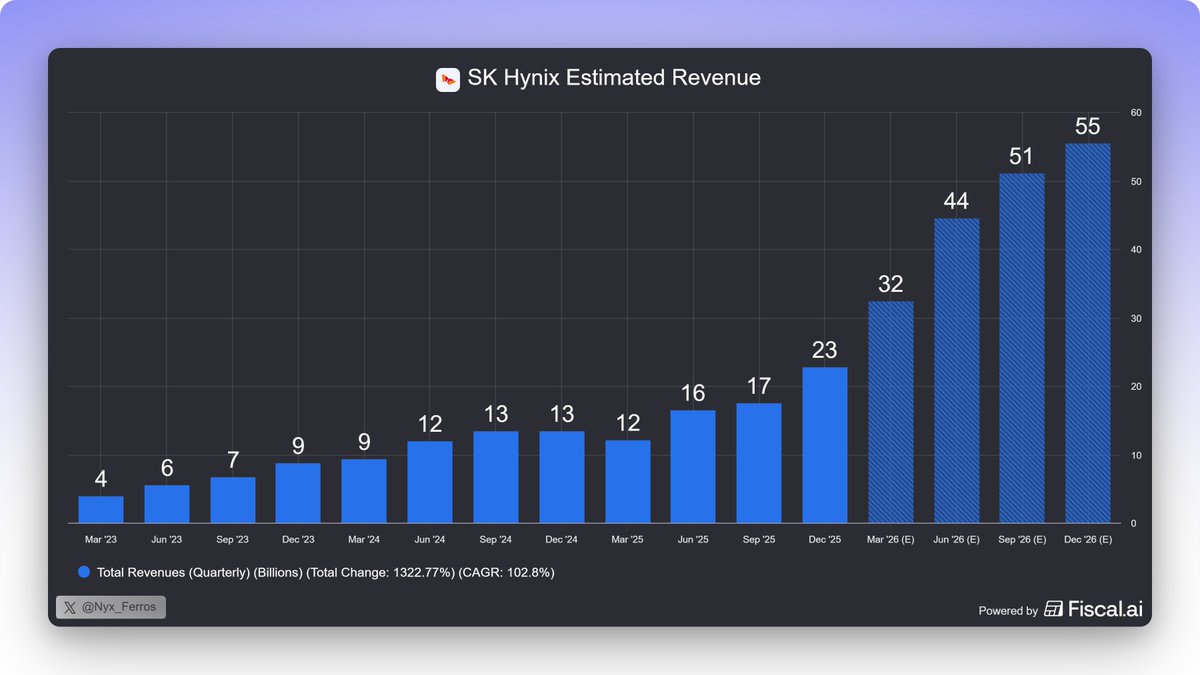Screen dimensions: 1200x675
Task: Click the Jun '24 axis label
Action: (430, 539)
